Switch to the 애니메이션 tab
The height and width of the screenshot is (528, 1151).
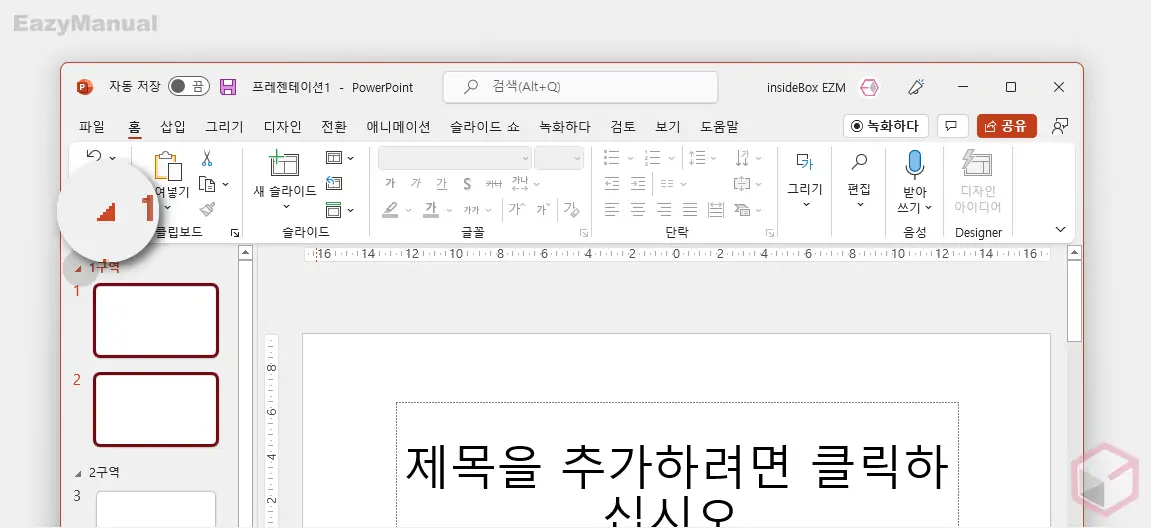click(x=399, y=126)
